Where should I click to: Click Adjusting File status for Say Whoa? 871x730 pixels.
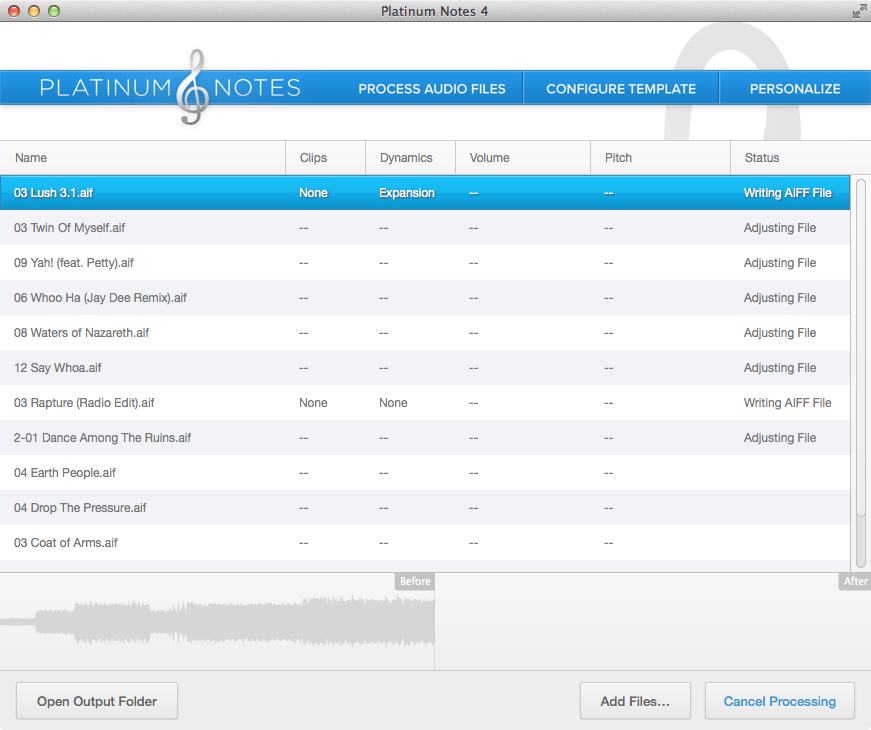pyautogui.click(x=780, y=368)
